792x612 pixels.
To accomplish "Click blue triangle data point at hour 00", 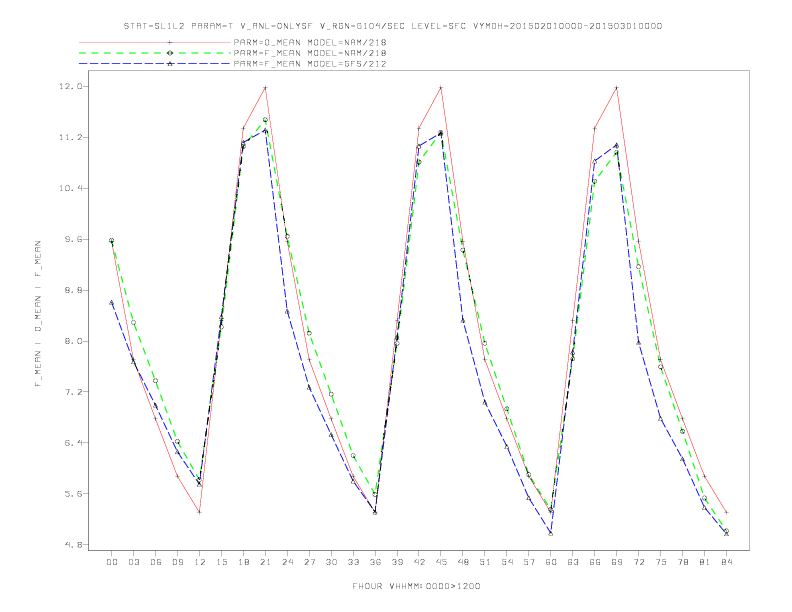I will [112, 302].
